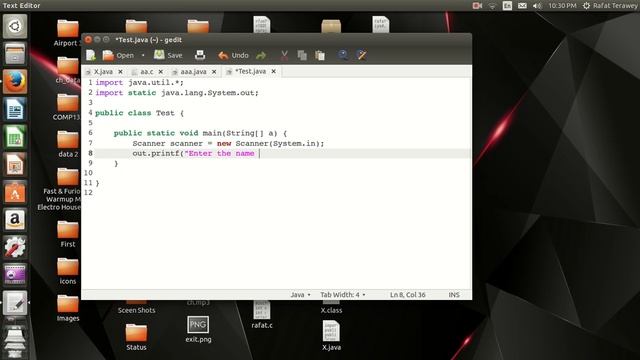The height and width of the screenshot is (360, 640).
Task: Save the Test.java file
Action: click(168, 55)
